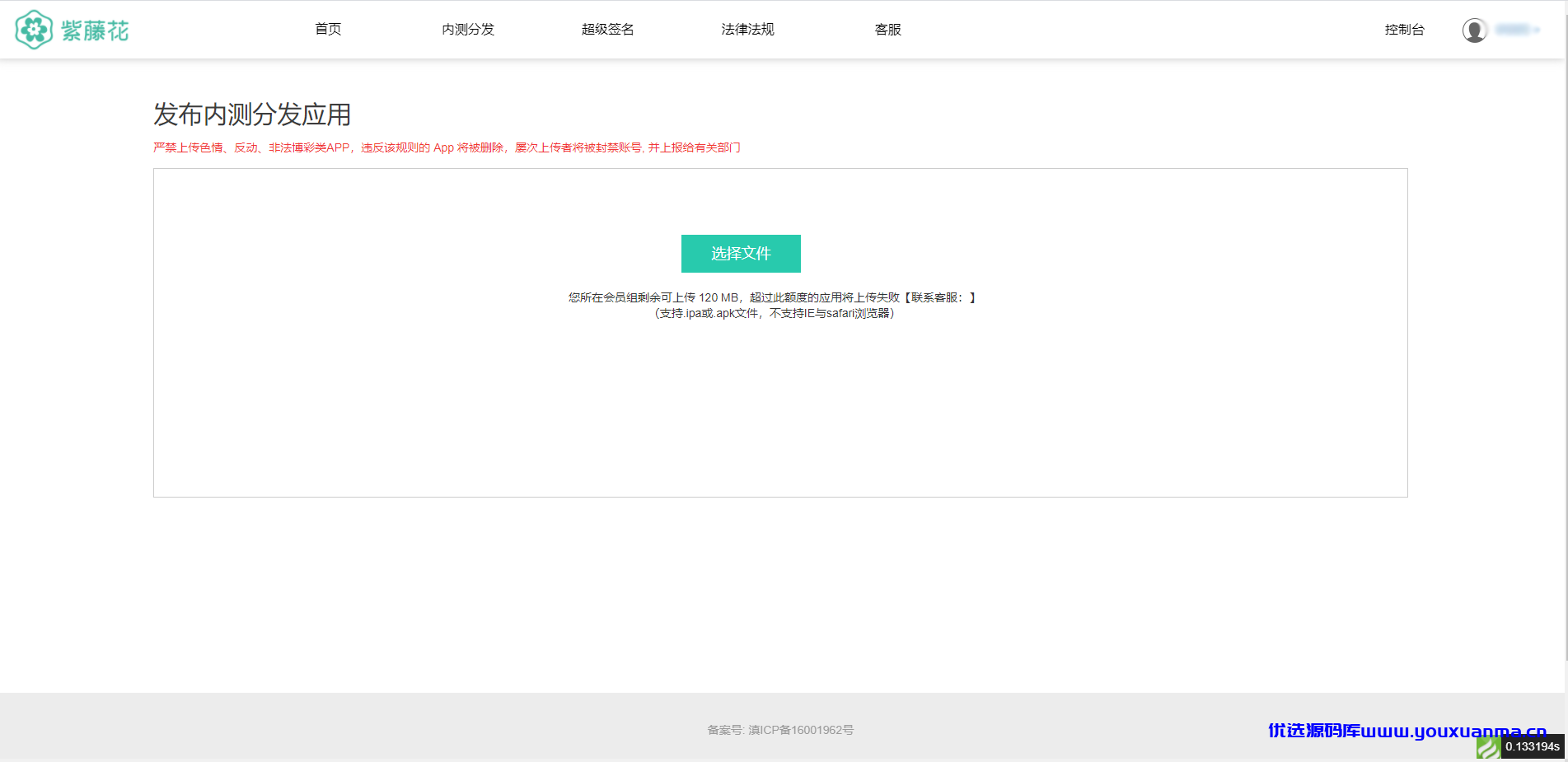The image size is (1568, 762).
Task: Click the red 严禁上传 warning text
Action: coord(447,147)
